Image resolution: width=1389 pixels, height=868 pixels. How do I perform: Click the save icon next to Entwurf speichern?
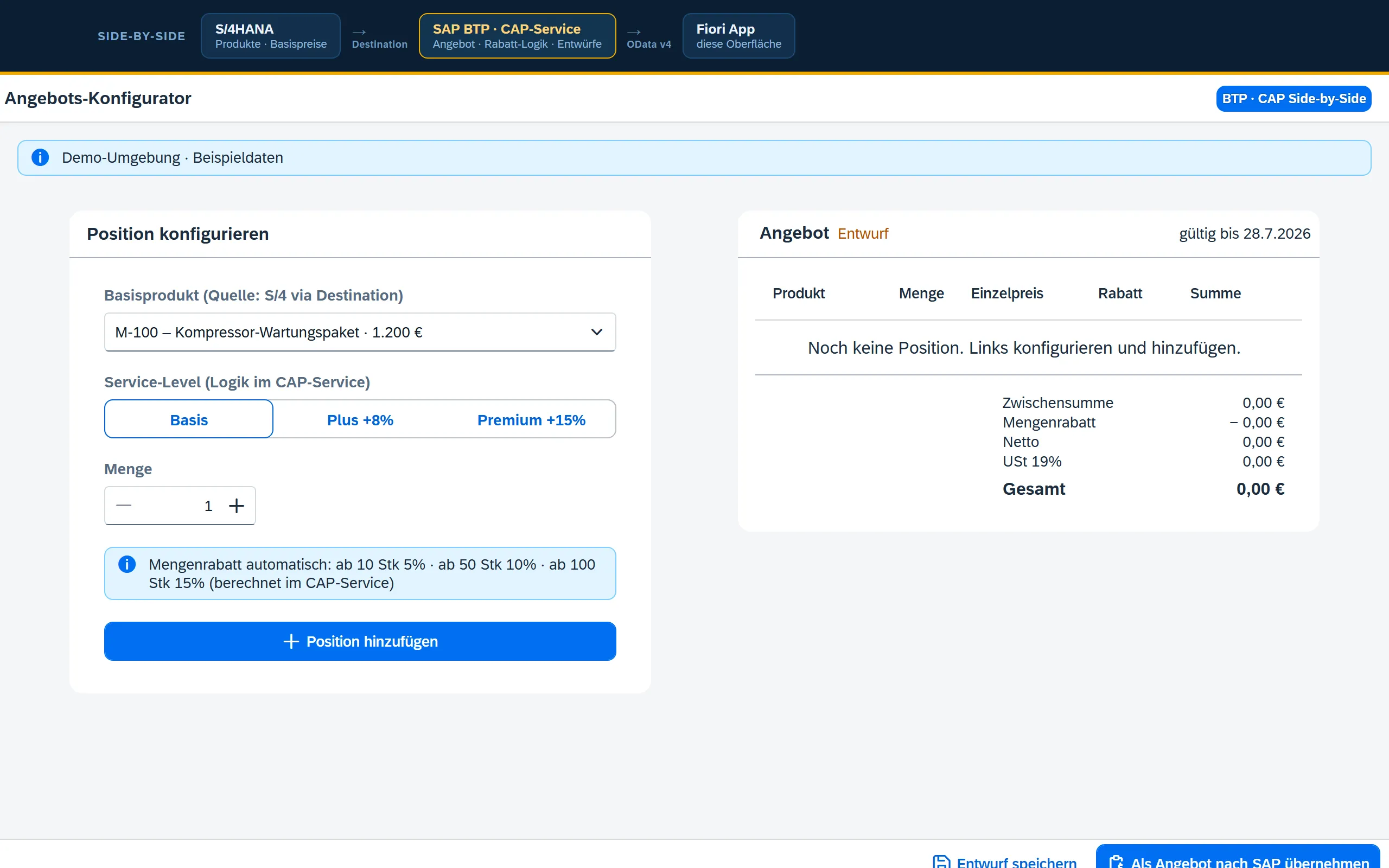click(941, 861)
